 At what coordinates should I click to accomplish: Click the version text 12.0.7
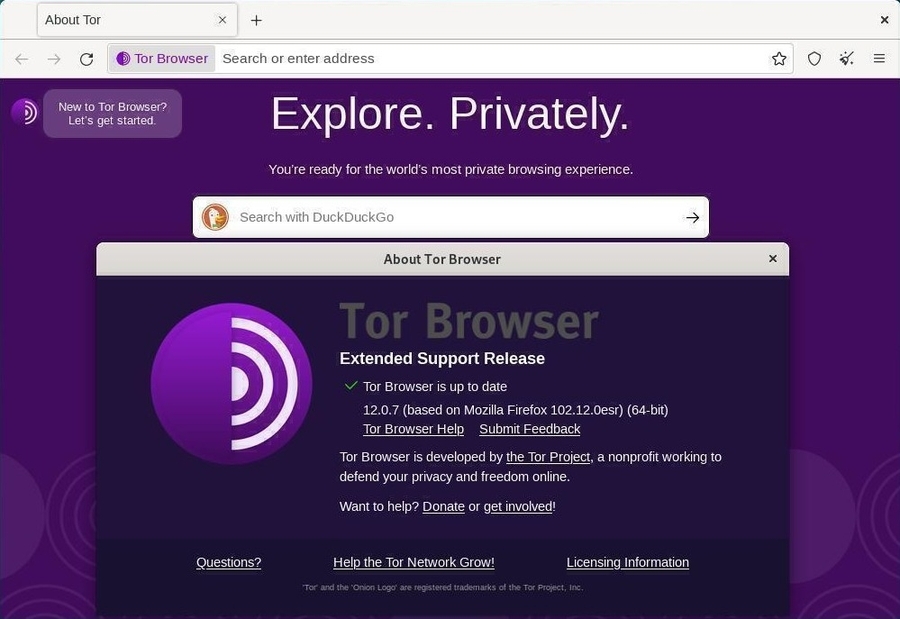click(515, 410)
